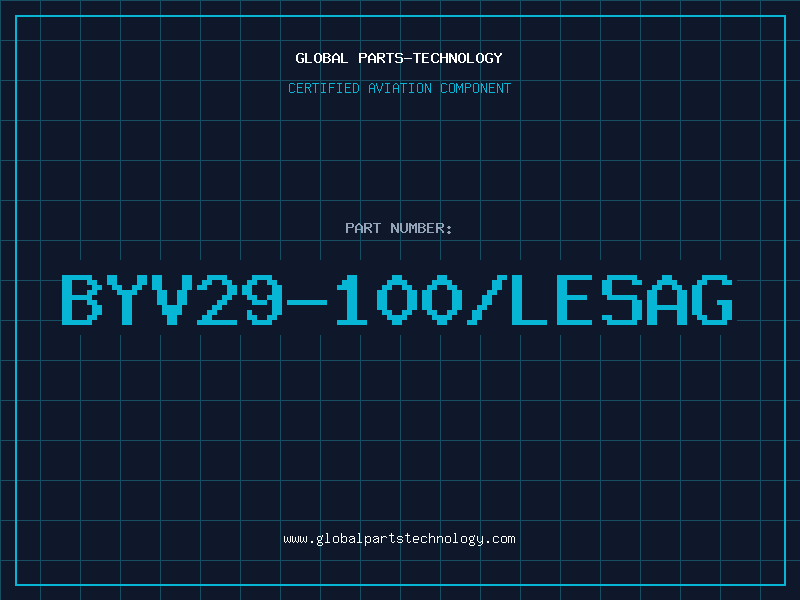Click the word TECHNOLOGY in the heading
The width and height of the screenshot is (800, 600).
[x=458, y=58]
